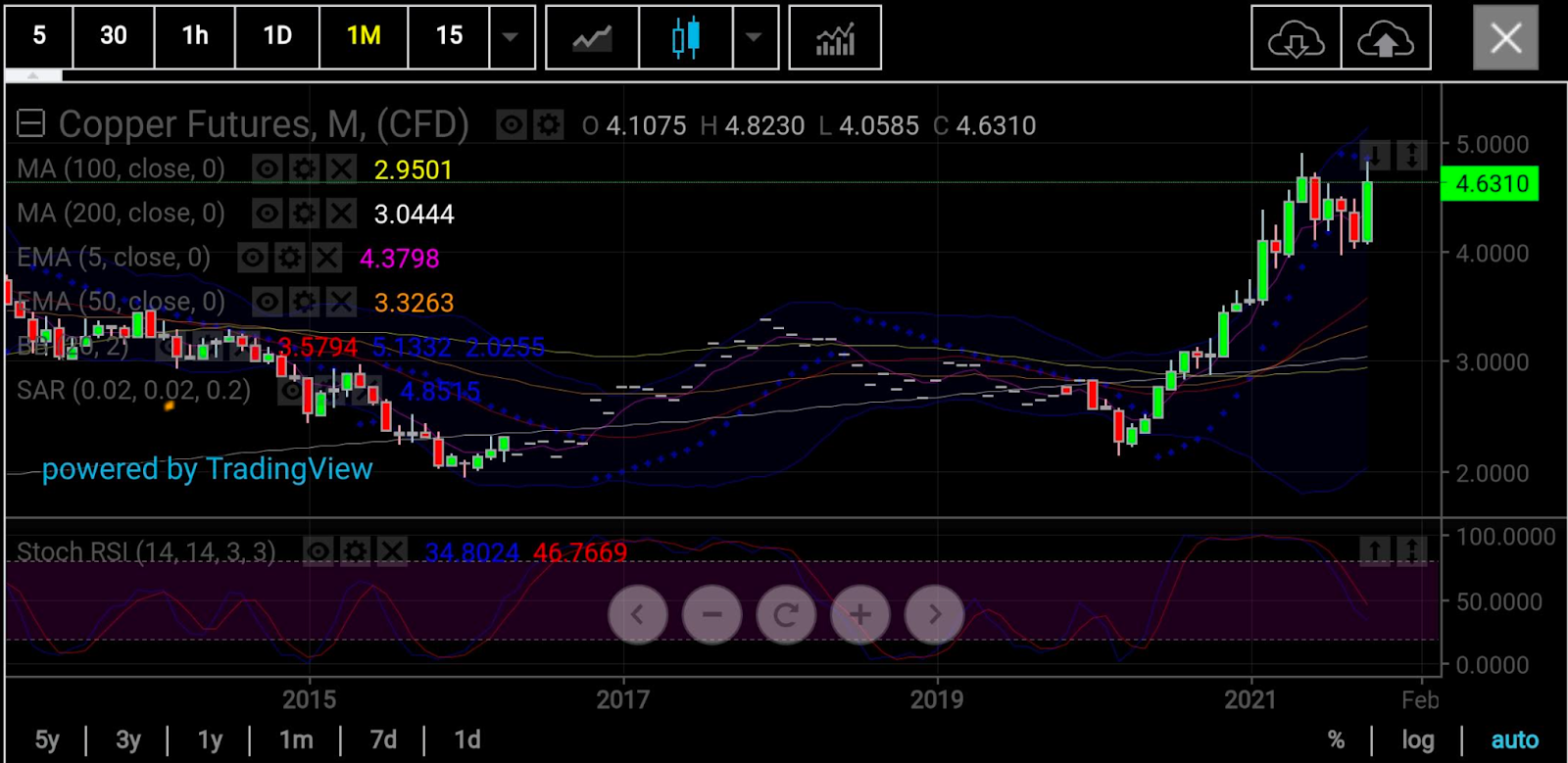Maximize main chart pane arrow
Viewport: 1568px width, 763px height.
[x=1412, y=156]
